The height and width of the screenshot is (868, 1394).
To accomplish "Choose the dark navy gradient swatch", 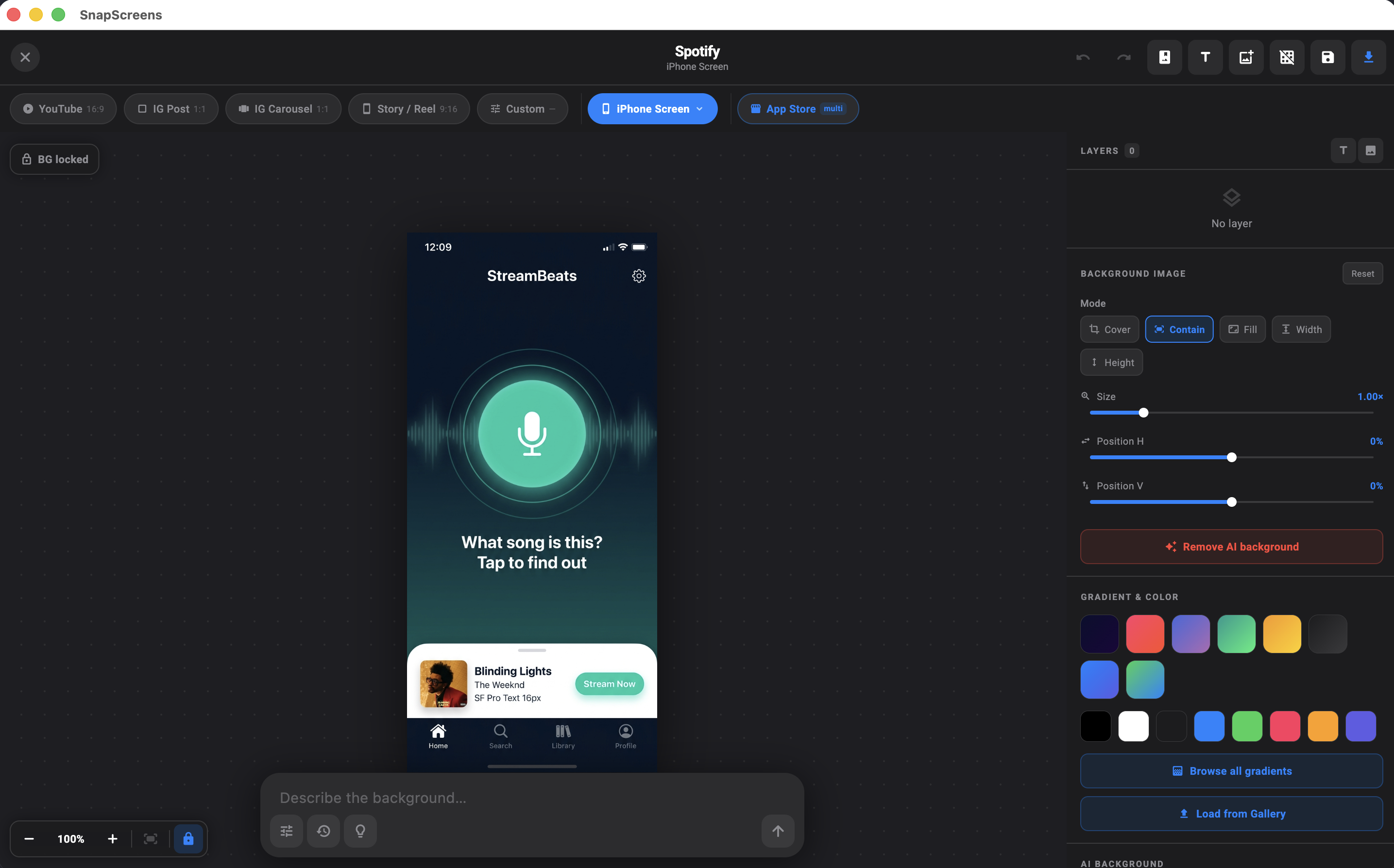I will (1099, 634).
